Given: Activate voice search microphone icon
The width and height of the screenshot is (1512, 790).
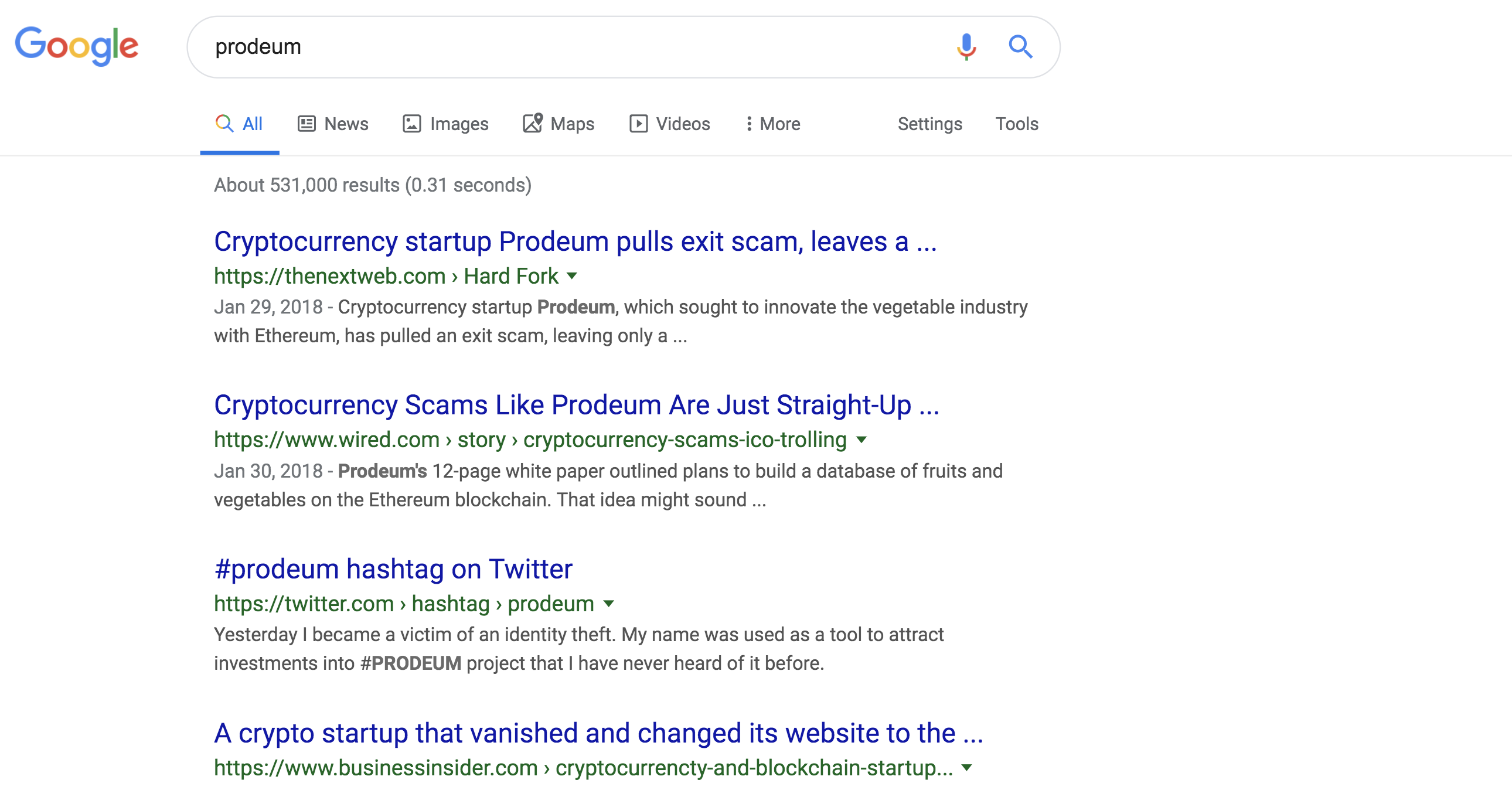Looking at the screenshot, I should [966, 46].
